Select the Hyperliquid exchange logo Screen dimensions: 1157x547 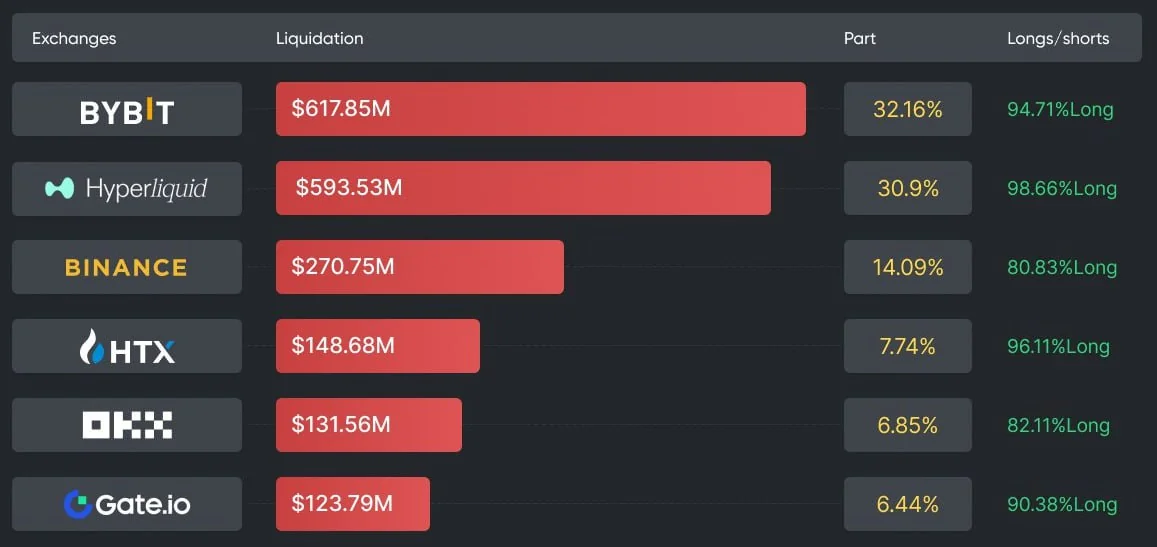(127, 189)
